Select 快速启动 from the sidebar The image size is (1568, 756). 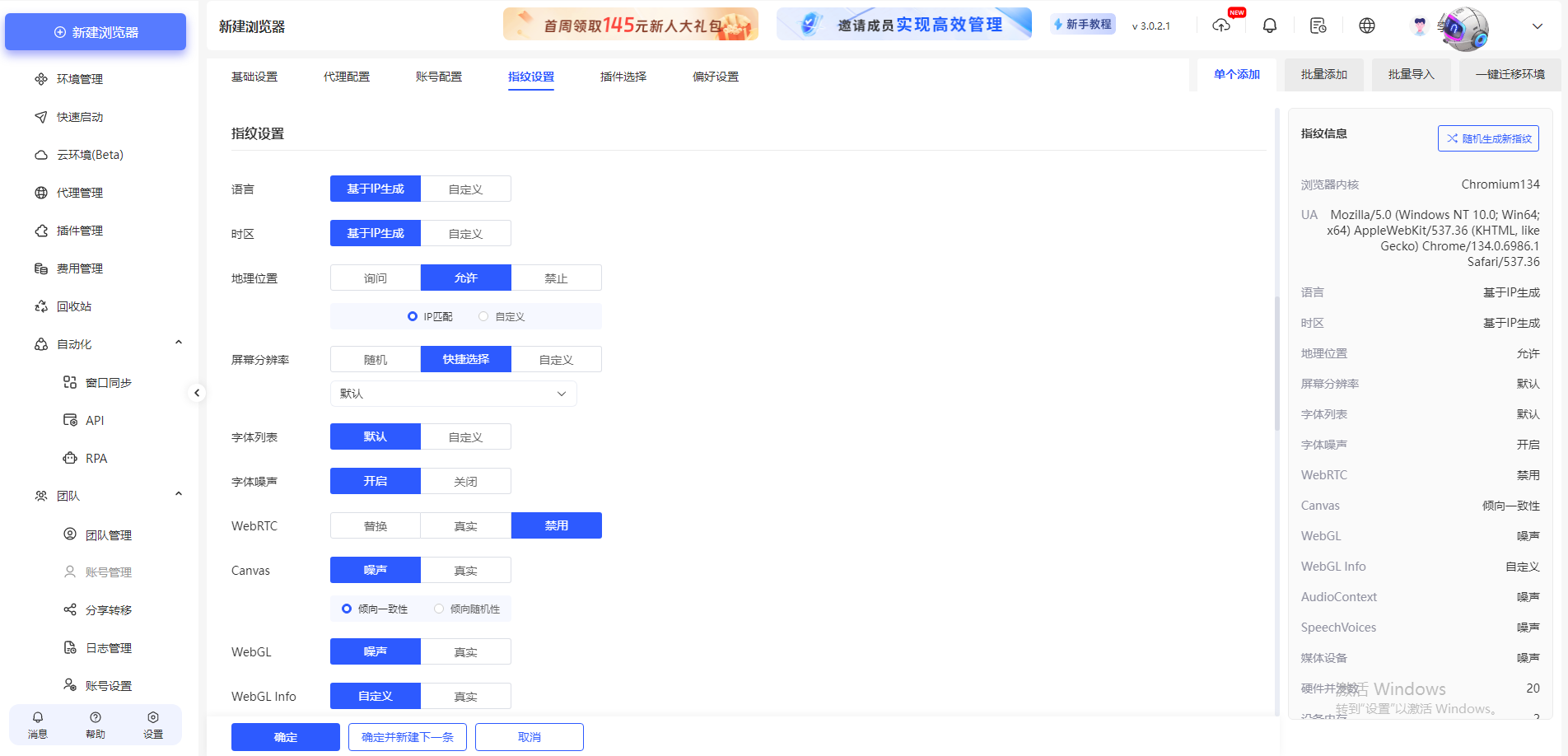(x=79, y=116)
